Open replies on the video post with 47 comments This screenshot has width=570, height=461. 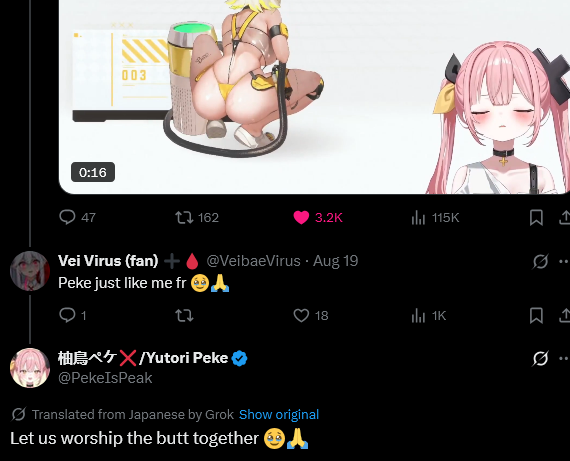click(x=77, y=217)
